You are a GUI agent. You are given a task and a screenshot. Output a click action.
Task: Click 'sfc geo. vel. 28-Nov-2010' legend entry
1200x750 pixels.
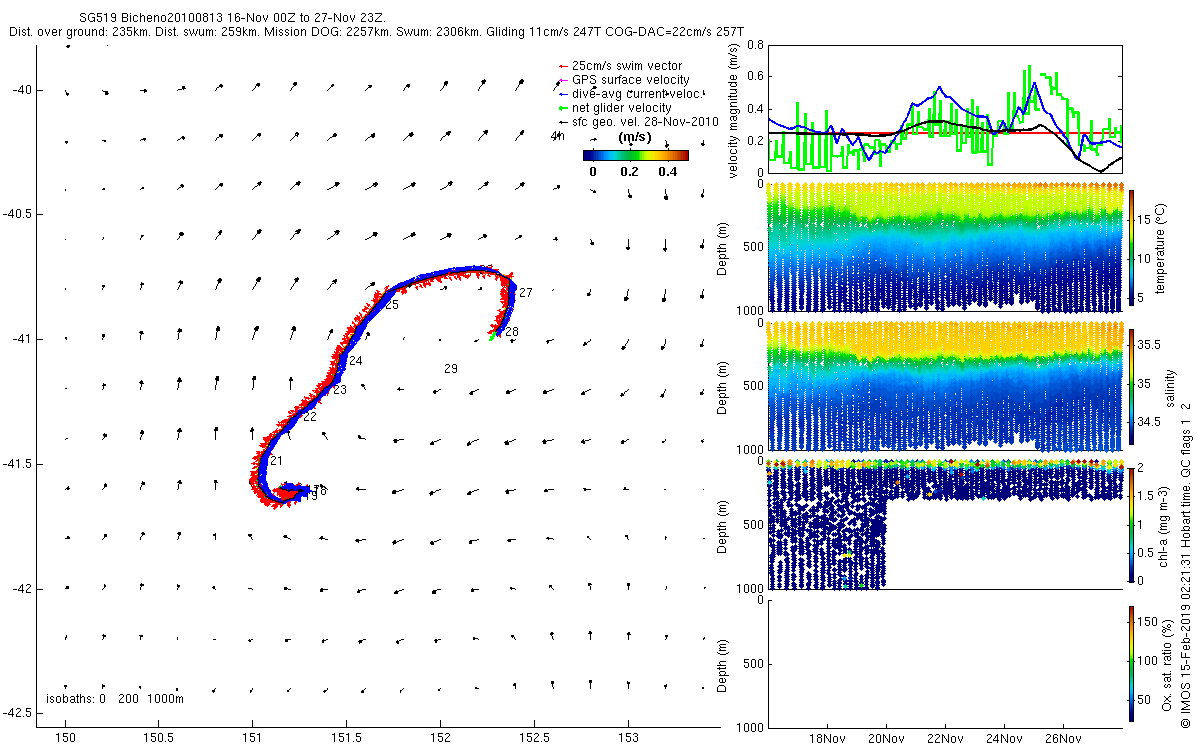coord(638,122)
